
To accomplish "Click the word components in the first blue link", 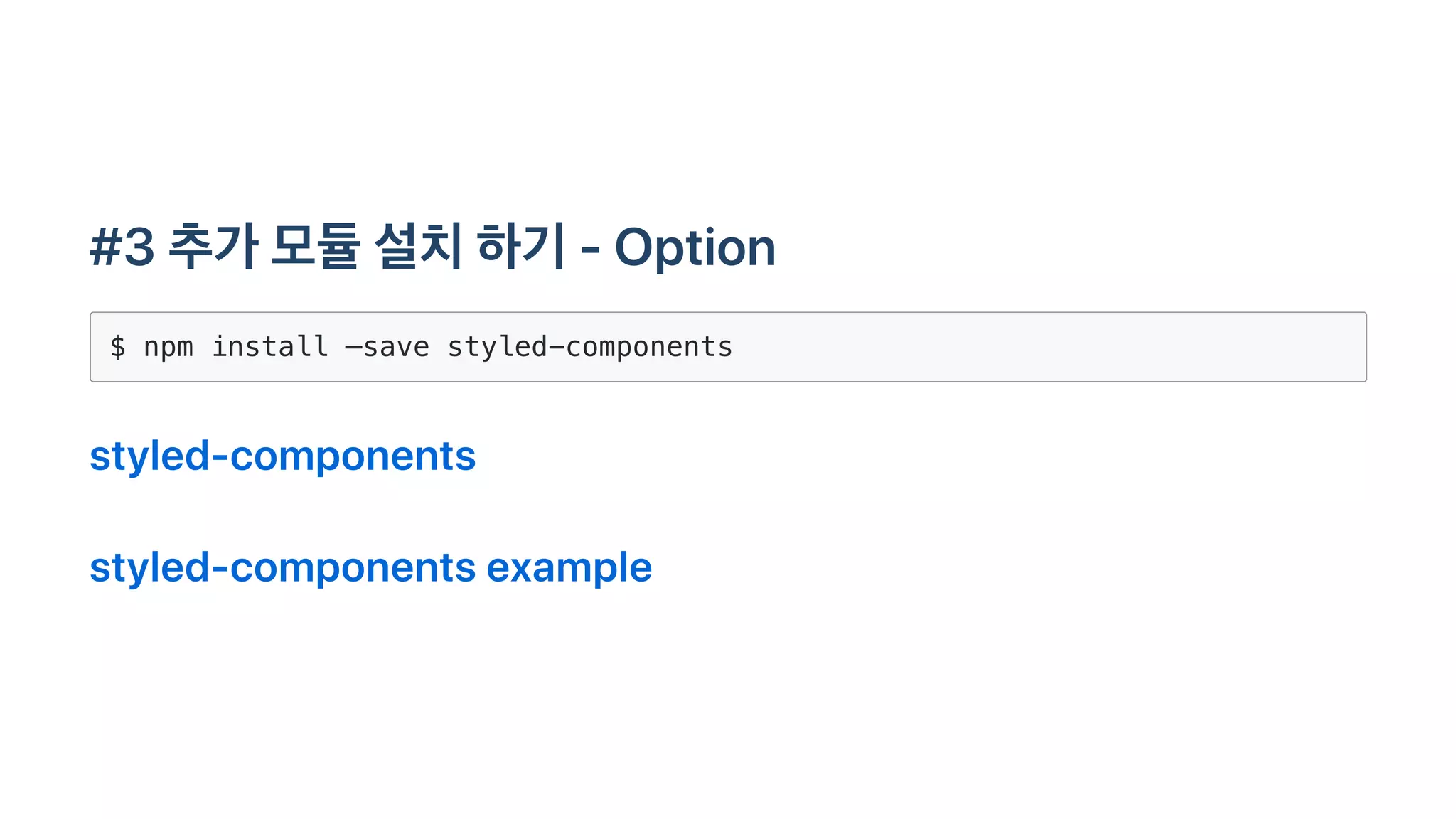I will click(353, 456).
